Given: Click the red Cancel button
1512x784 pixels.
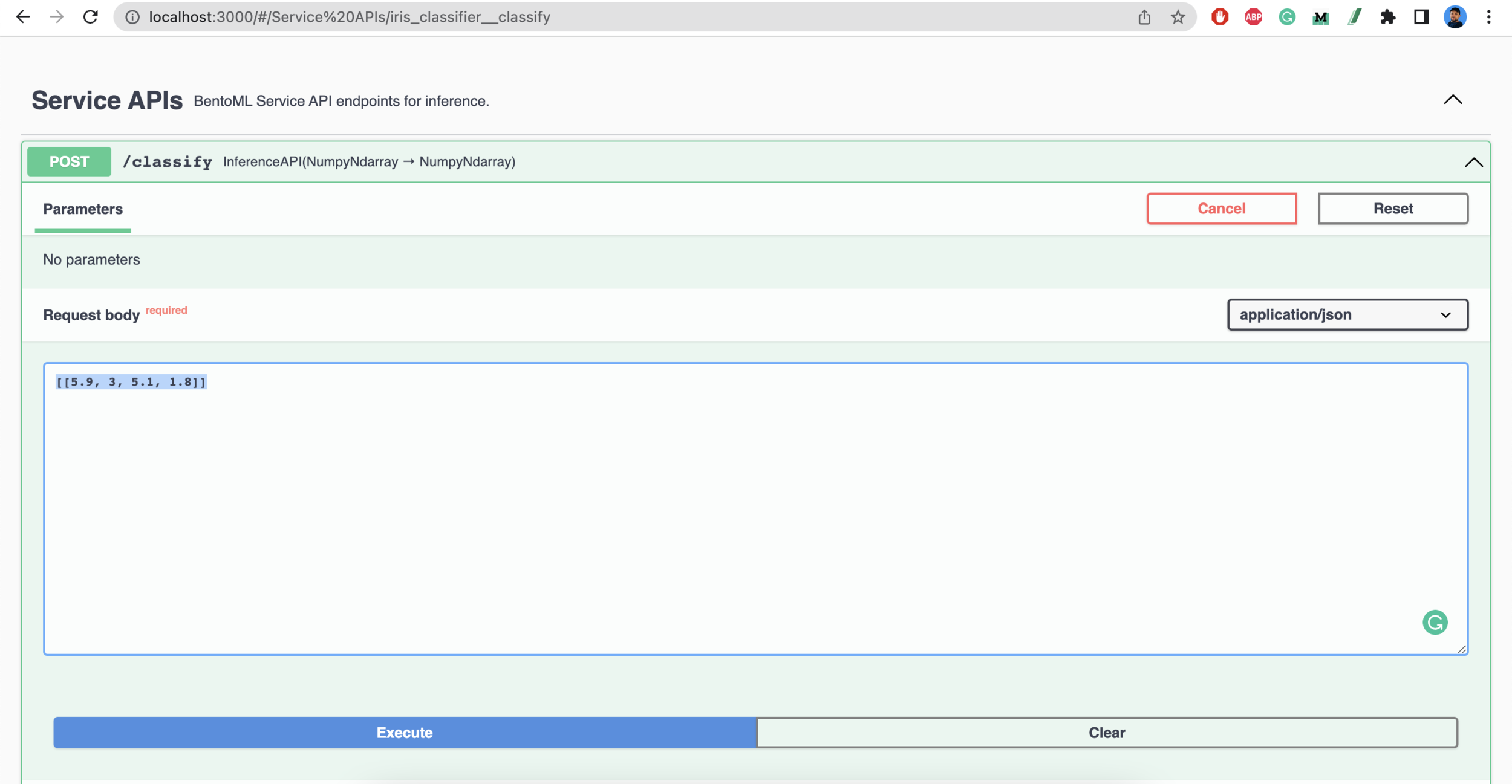Looking at the screenshot, I should (1221, 209).
